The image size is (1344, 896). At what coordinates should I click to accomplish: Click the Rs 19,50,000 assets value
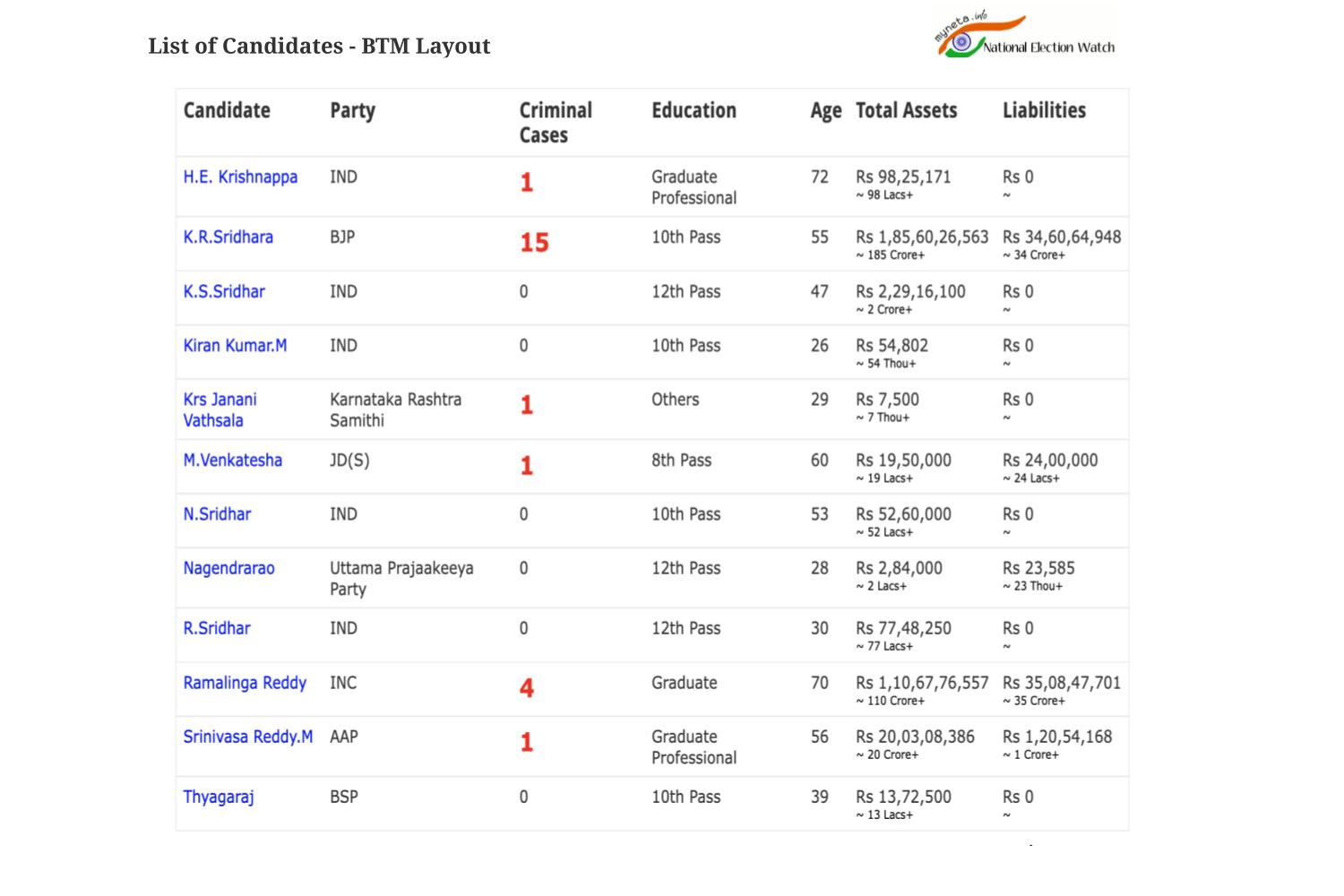click(x=903, y=460)
